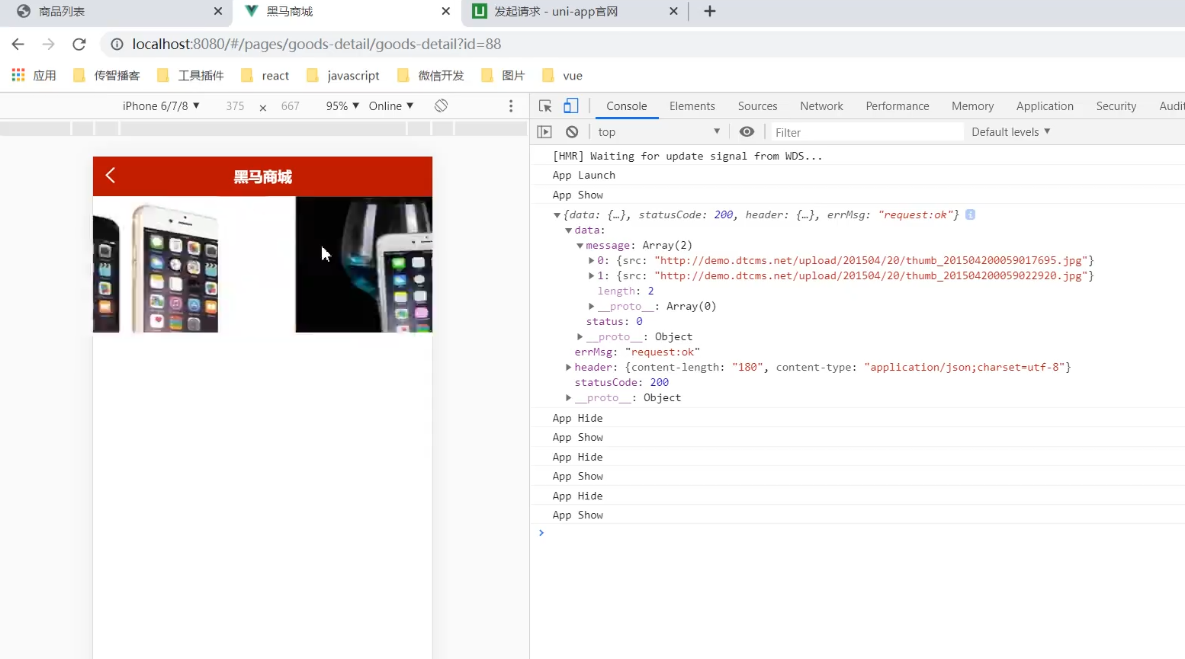Tap the back chevron in 黑马商城 header

[x=110, y=175]
